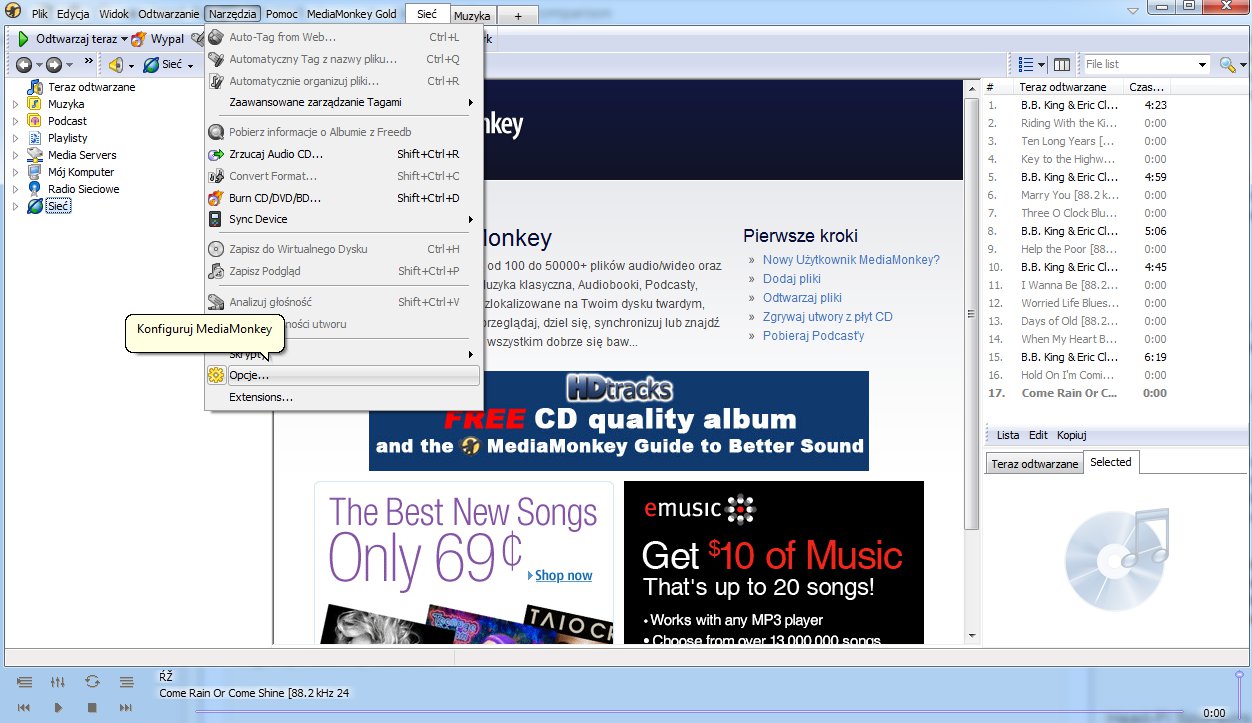Select track 17 Come Rain Or C...
1252x723 pixels.
1076,393
